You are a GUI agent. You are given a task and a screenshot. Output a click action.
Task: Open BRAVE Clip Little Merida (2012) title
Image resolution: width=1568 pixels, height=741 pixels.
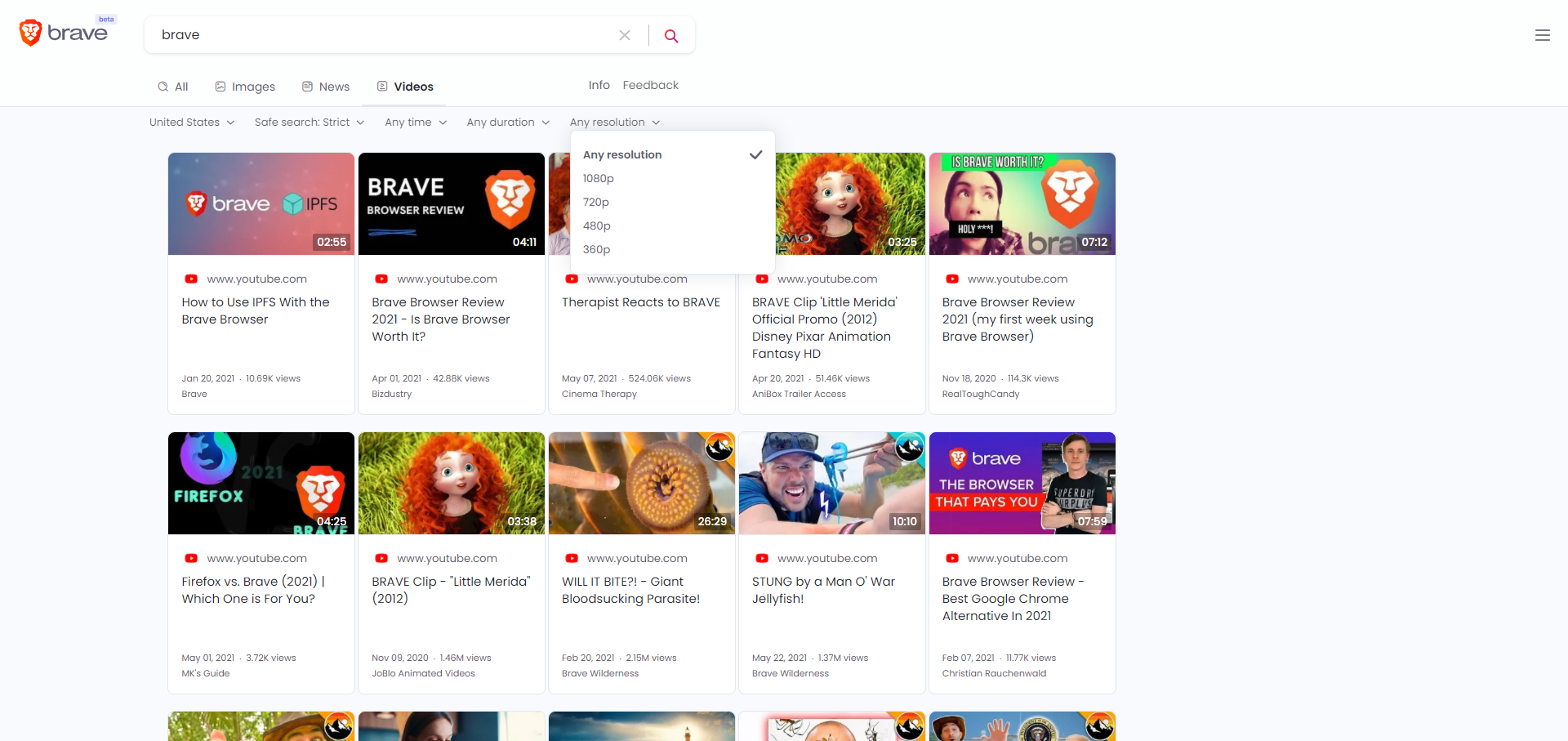[451, 590]
